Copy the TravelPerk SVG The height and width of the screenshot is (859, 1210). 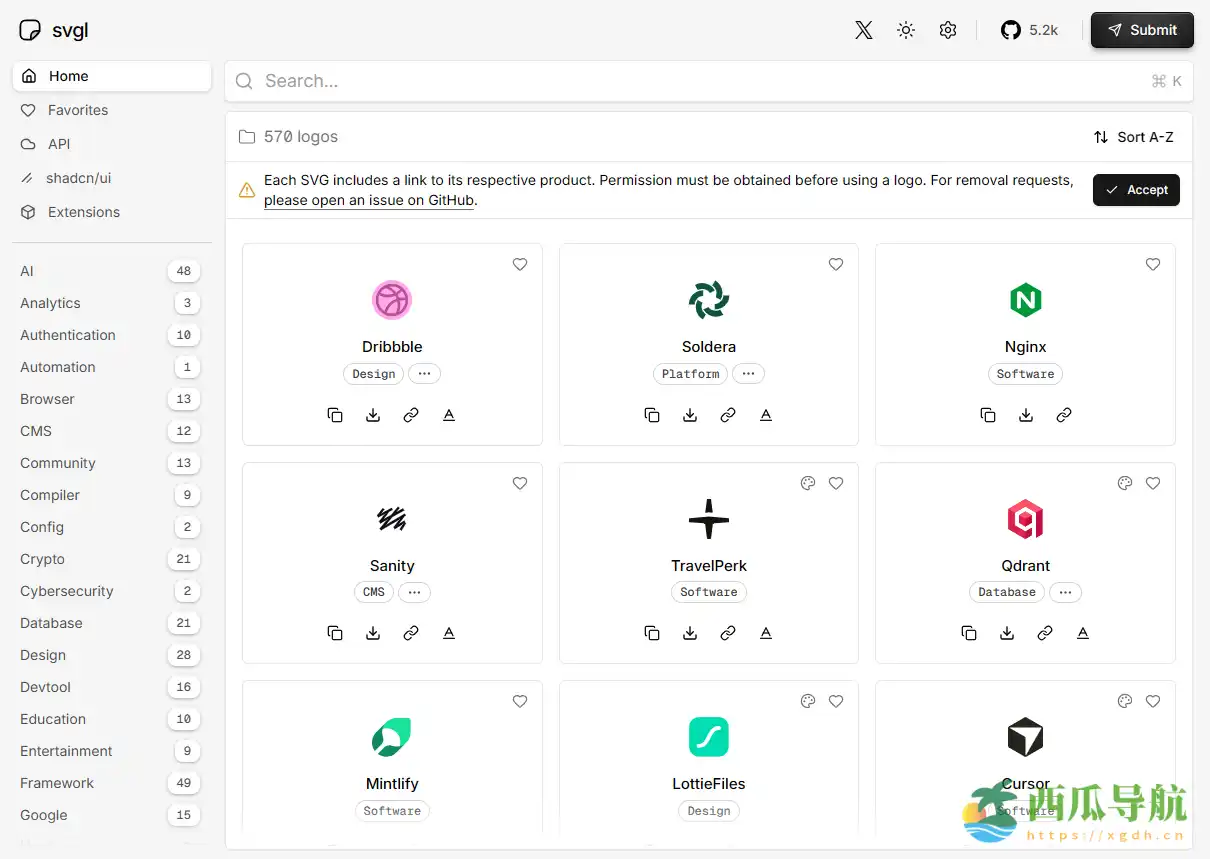point(652,633)
